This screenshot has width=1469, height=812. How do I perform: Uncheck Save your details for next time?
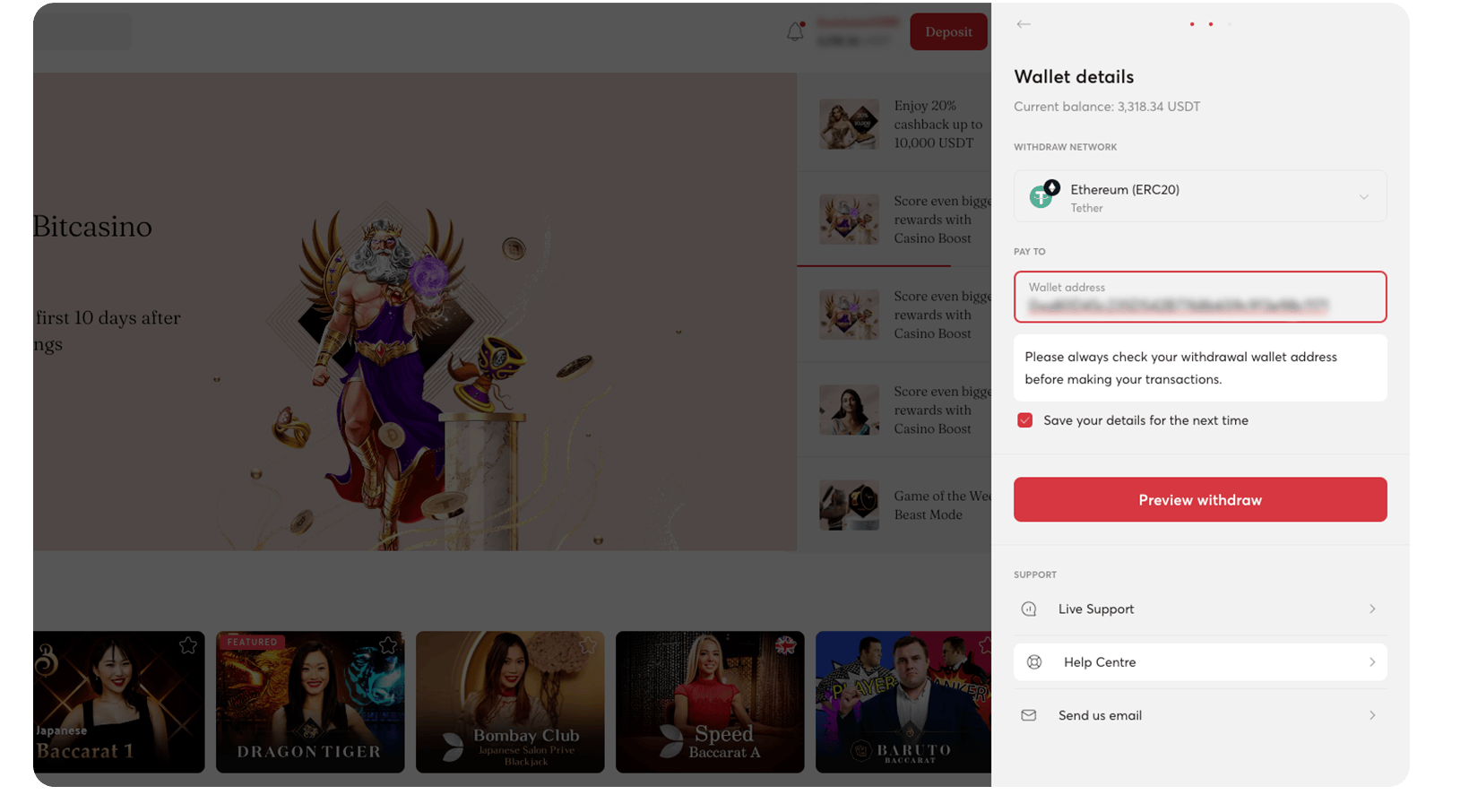pos(1024,420)
